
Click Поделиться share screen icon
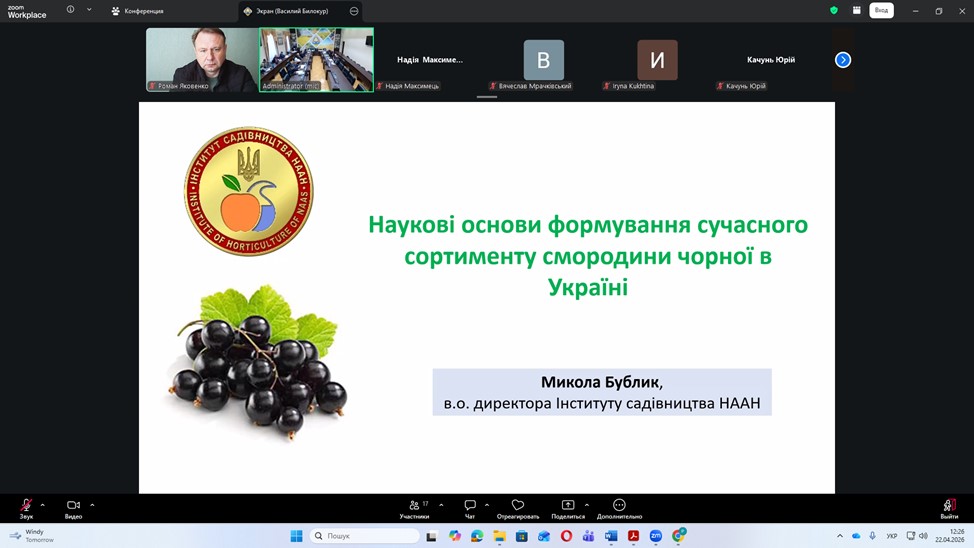pyautogui.click(x=568, y=507)
